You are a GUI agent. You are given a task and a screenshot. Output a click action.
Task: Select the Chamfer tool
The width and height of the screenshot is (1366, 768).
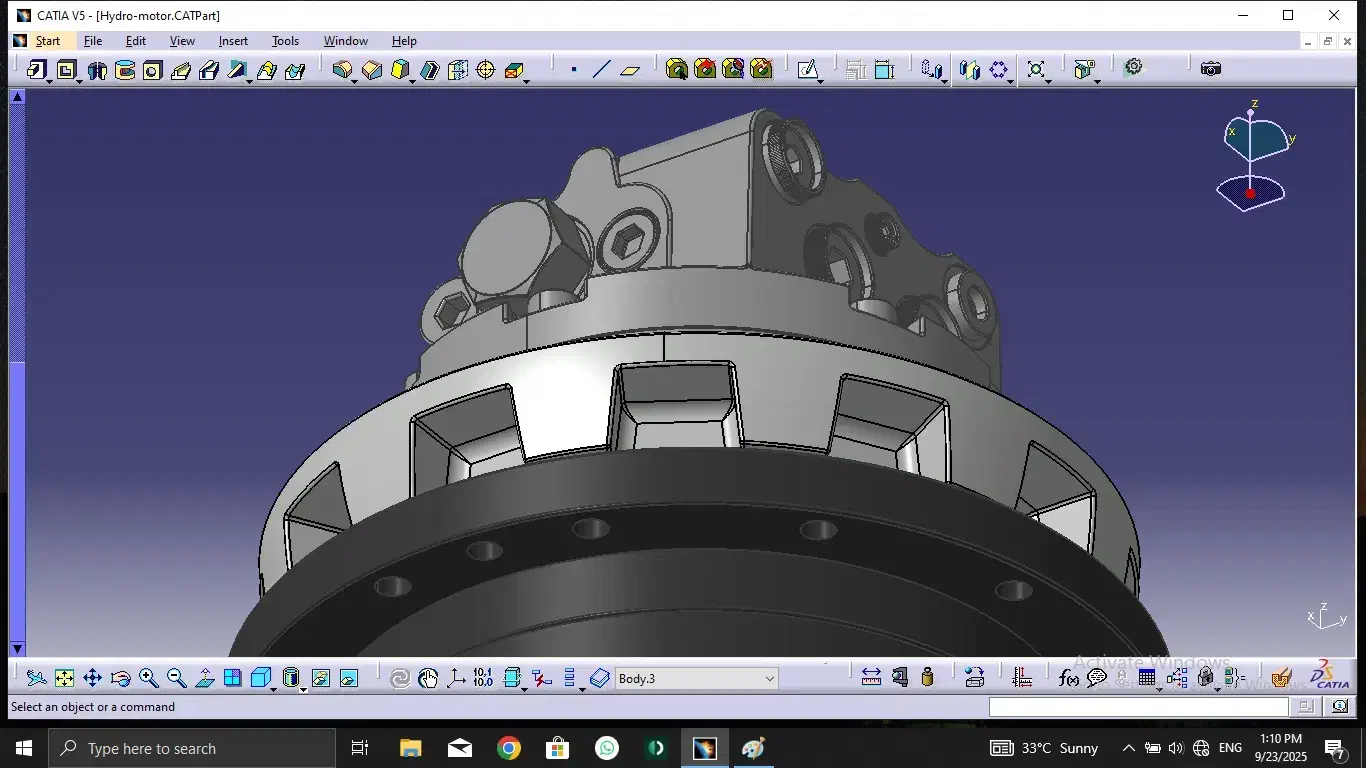pos(372,70)
